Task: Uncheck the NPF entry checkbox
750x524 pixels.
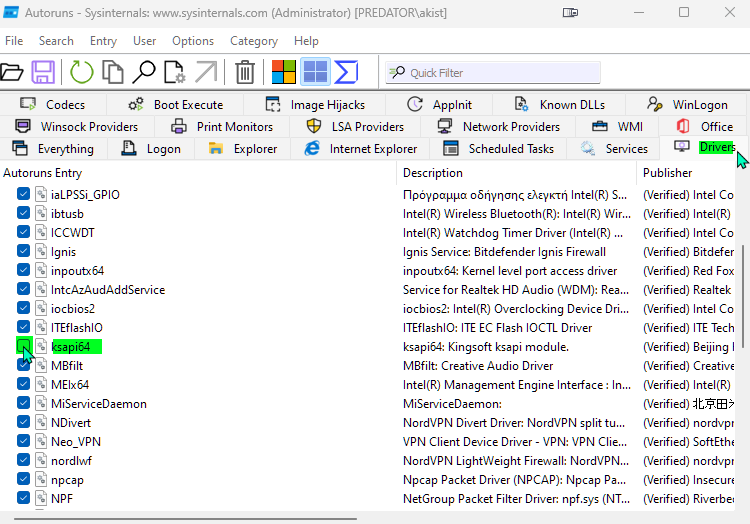Action: point(23,498)
